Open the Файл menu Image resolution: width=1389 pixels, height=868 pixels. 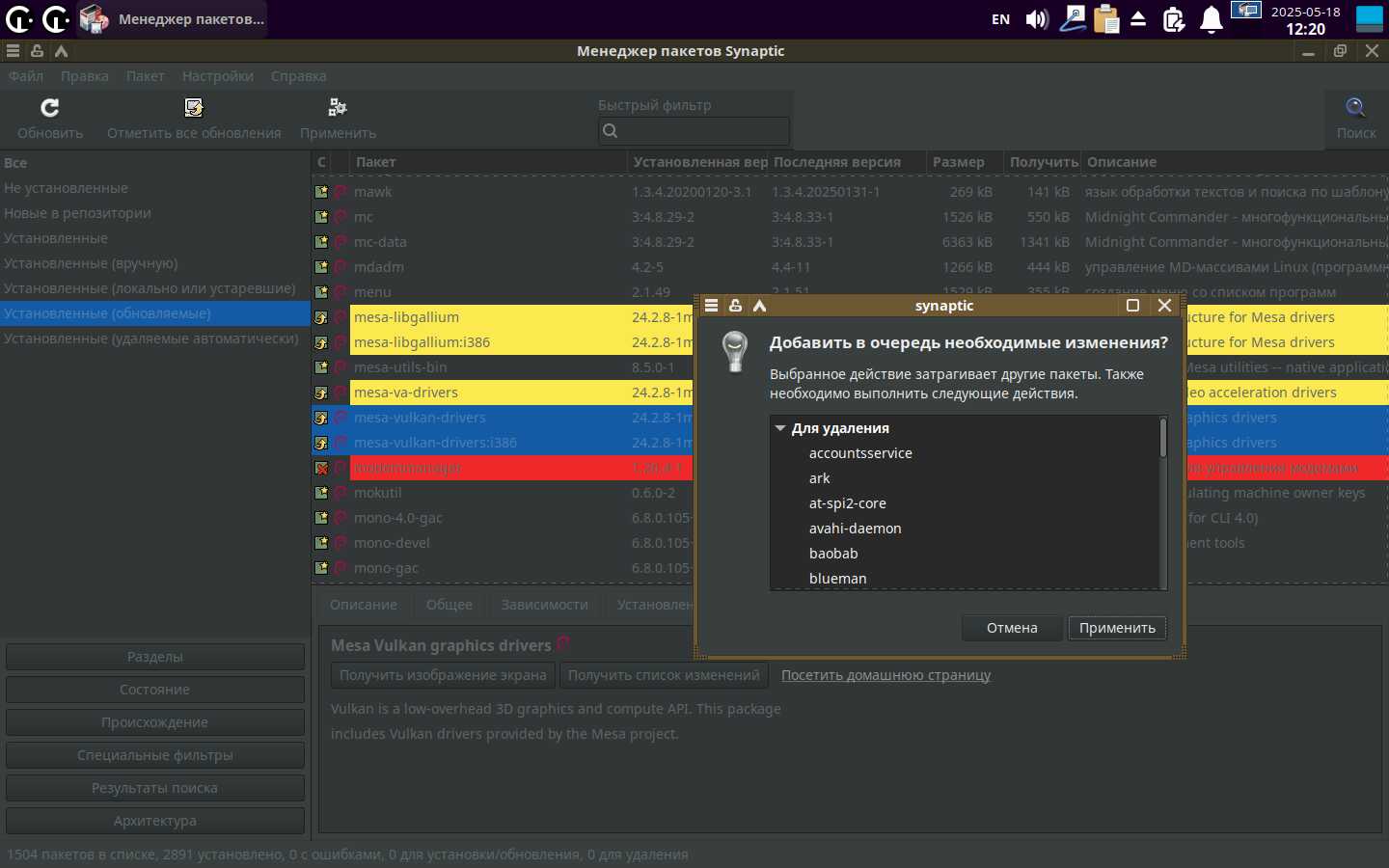click(x=26, y=76)
